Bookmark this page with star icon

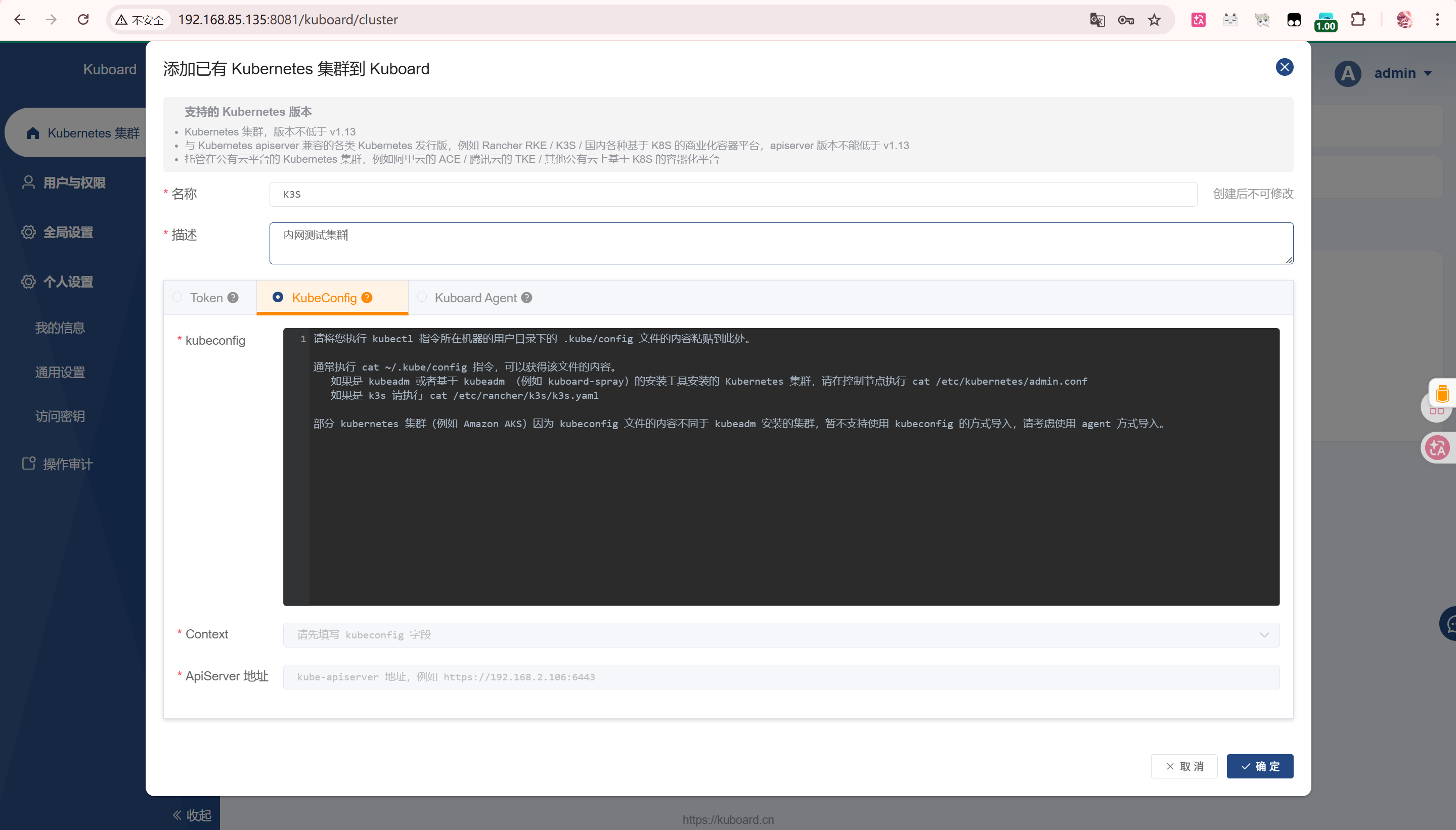click(x=1154, y=20)
